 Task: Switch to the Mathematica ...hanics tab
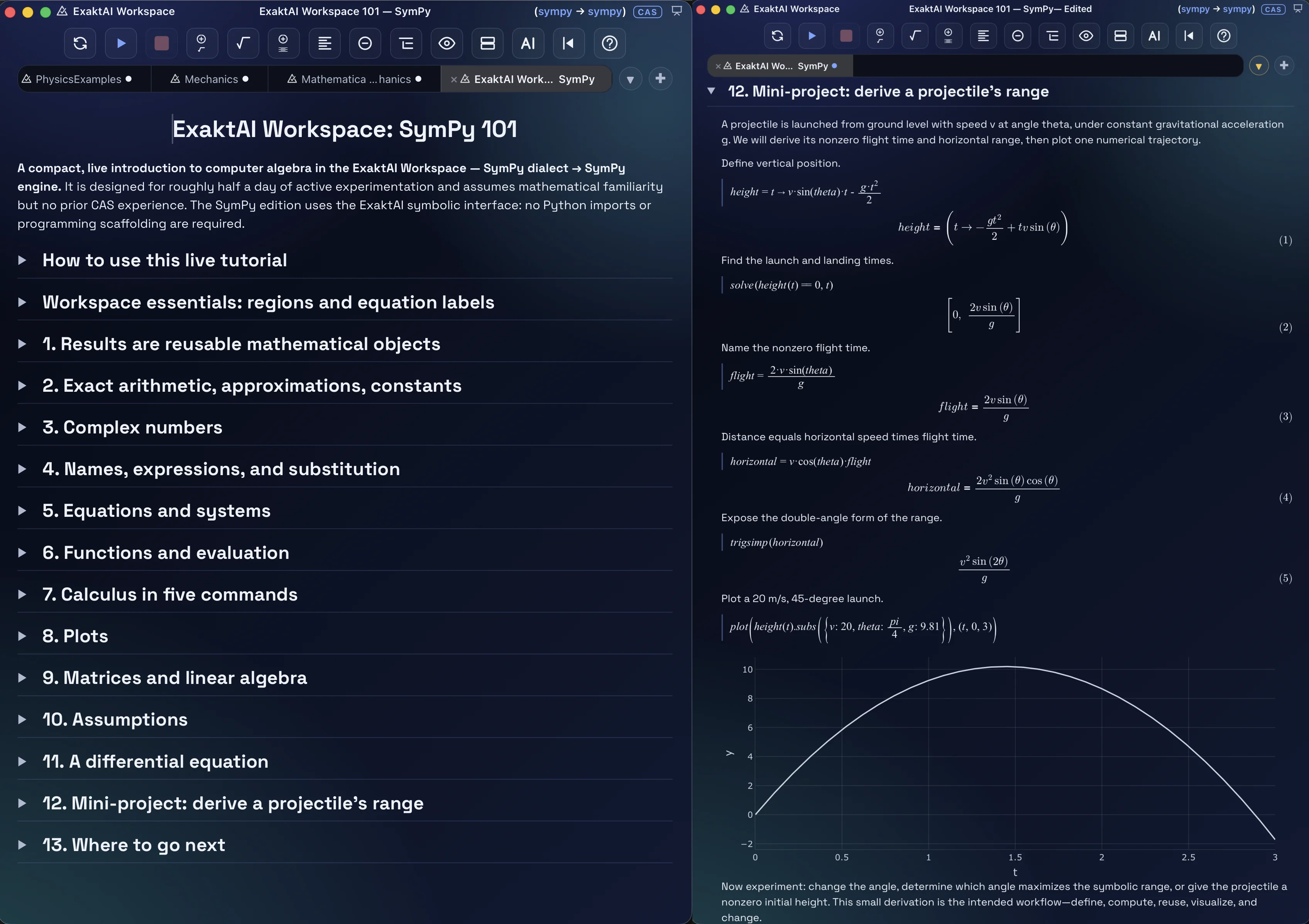pos(355,79)
